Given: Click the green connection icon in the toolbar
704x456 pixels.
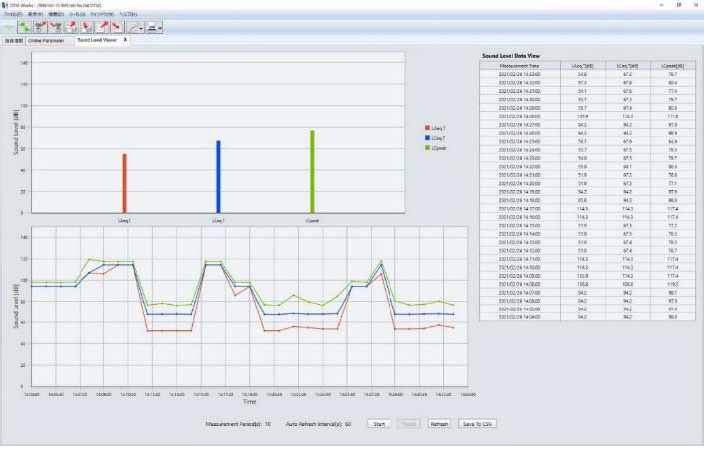Looking at the screenshot, I should coord(25,27).
